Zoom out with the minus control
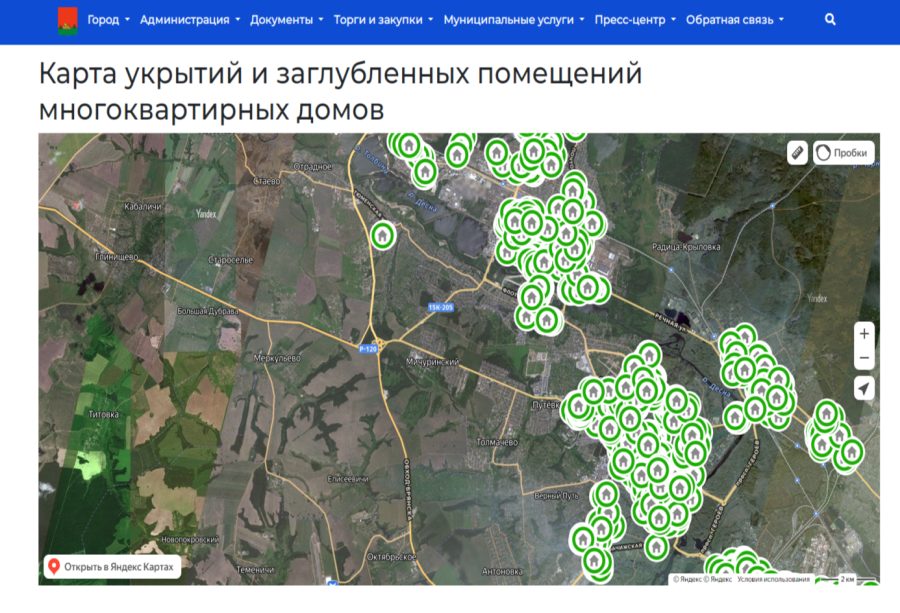The height and width of the screenshot is (613, 900). [864, 360]
